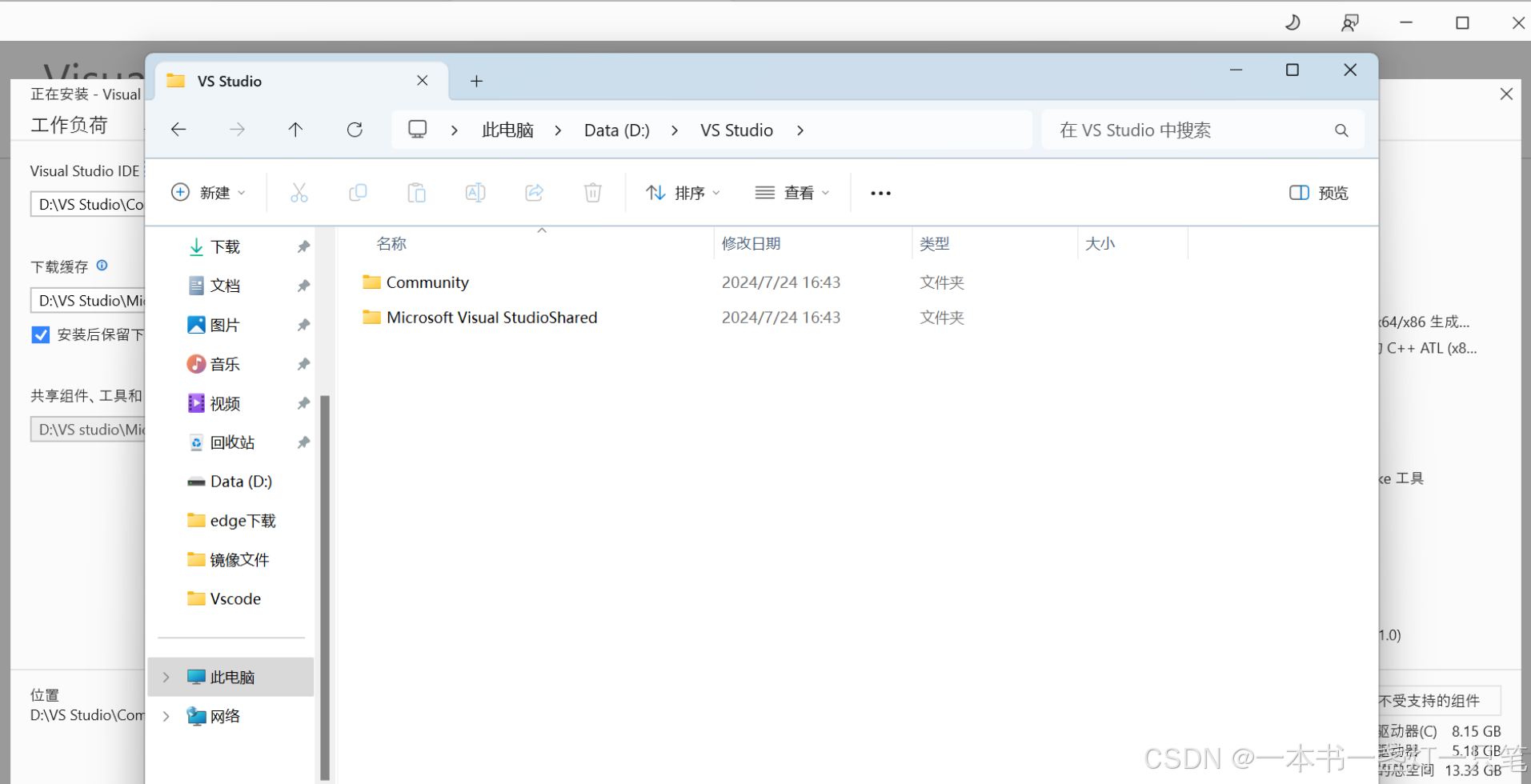Open the 查看 view dropdown
The height and width of the screenshot is (784, 1531).
point(792,193)
